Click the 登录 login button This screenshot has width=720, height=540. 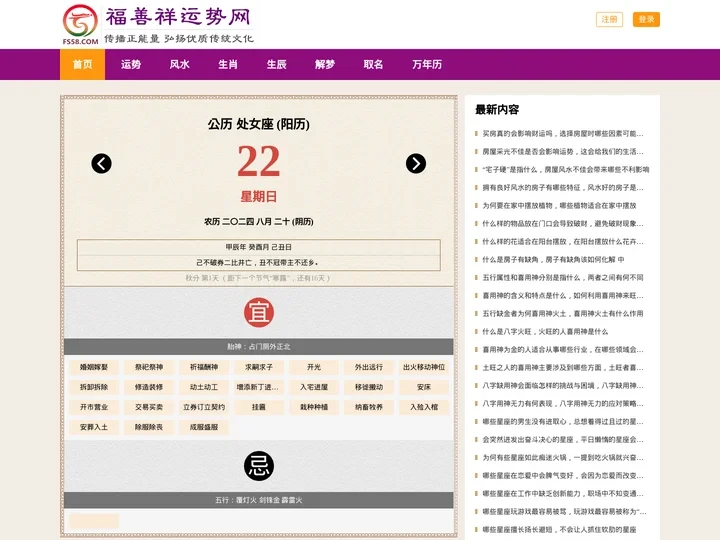(x=646, y=19)
